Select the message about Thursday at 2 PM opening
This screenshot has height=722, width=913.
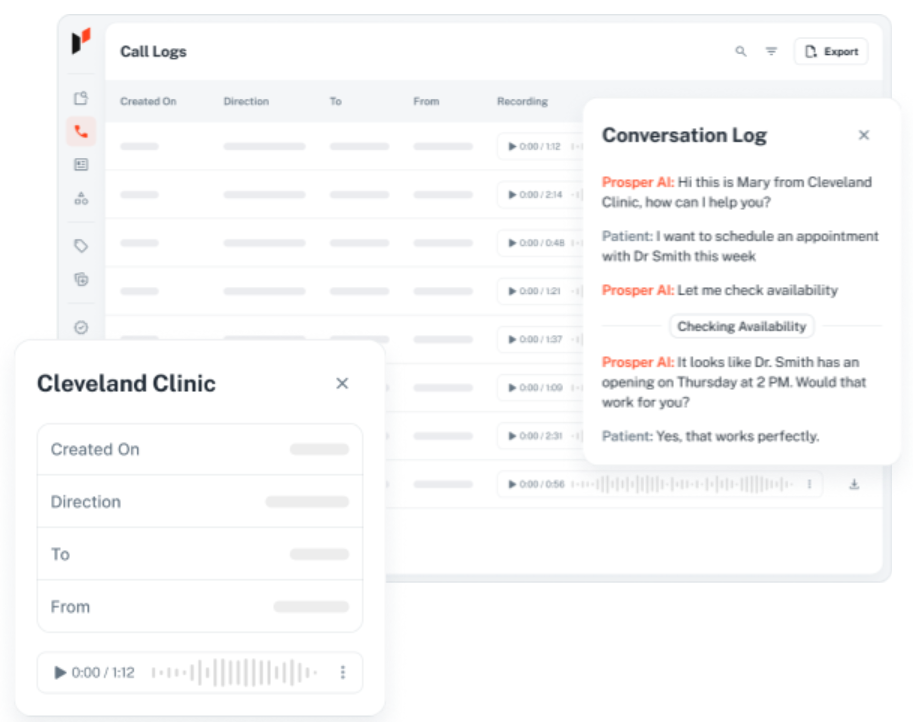pos(734,382)
